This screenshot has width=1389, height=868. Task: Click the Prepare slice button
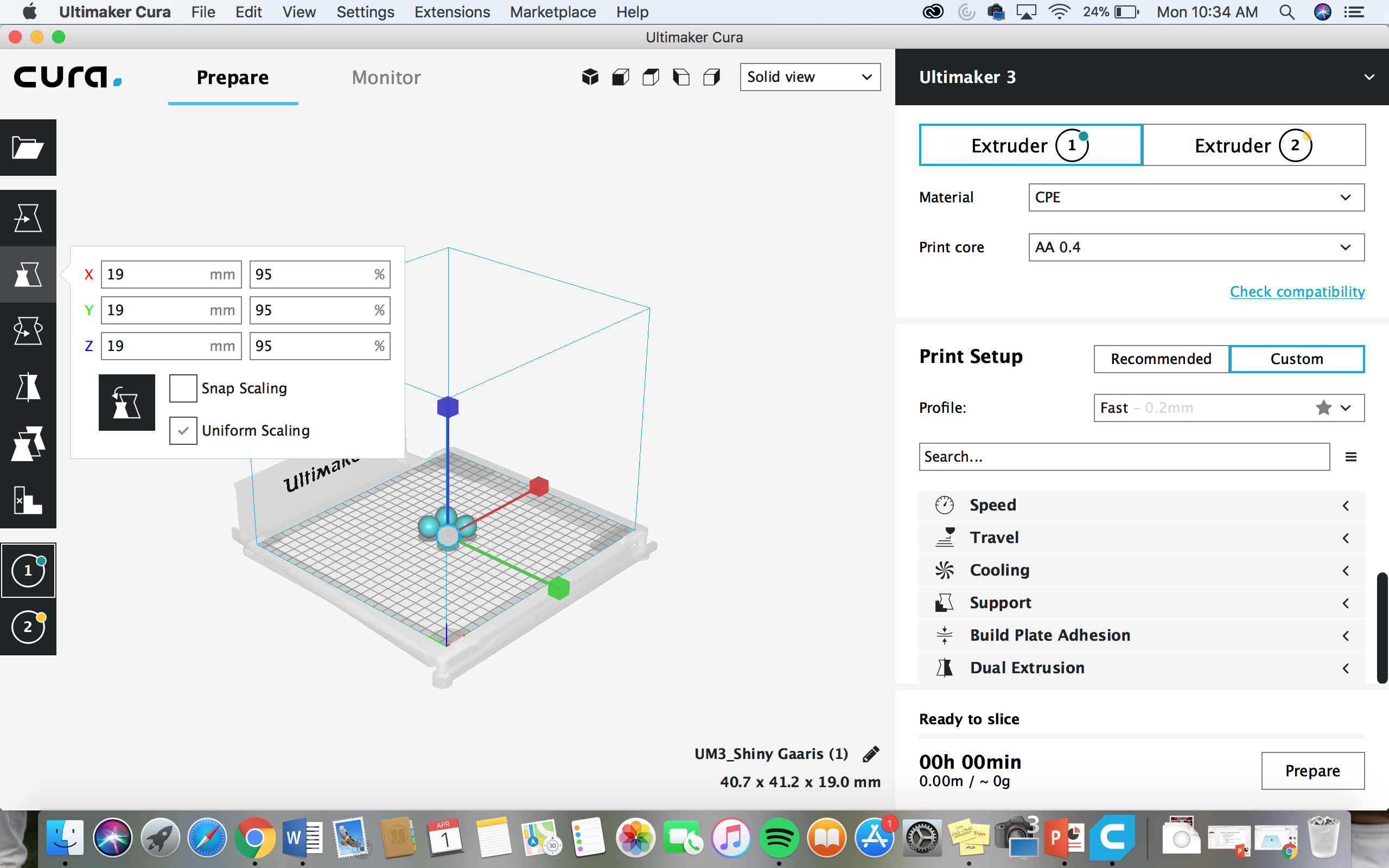pos(1313,770)
